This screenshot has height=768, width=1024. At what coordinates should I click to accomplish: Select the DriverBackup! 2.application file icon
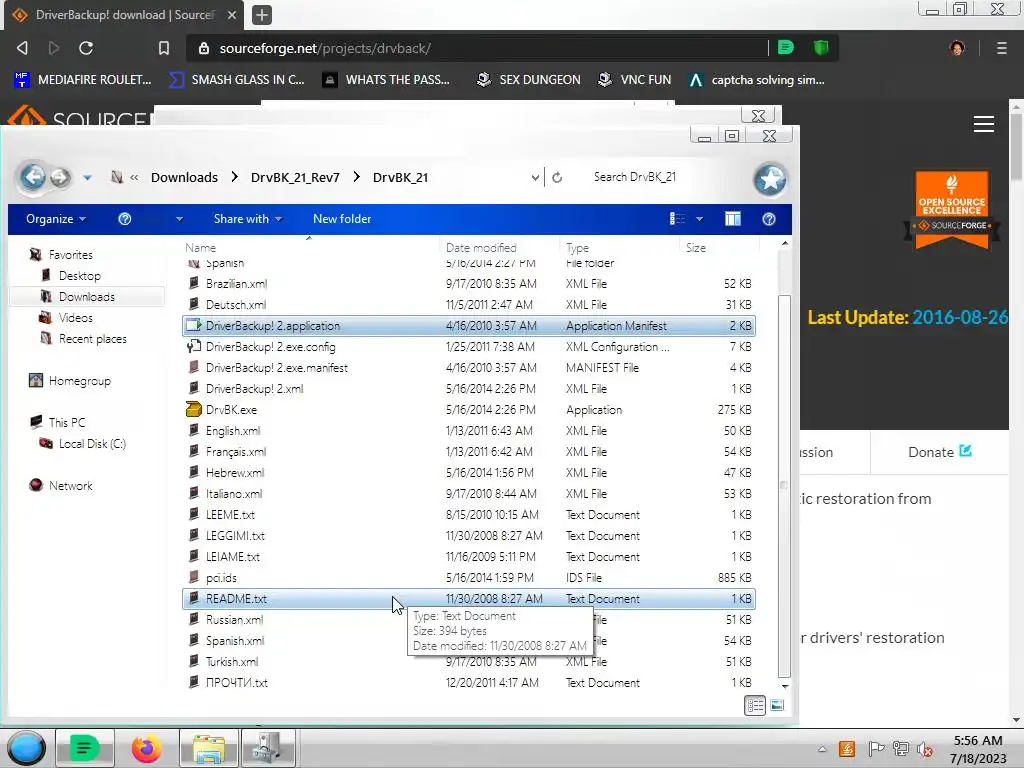coord(193,325)
